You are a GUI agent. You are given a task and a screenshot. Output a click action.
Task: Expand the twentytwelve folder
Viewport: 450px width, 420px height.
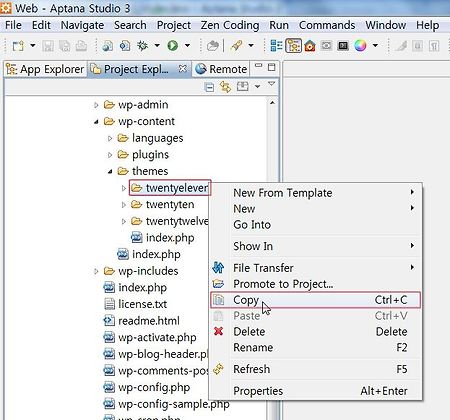[124, 221]
